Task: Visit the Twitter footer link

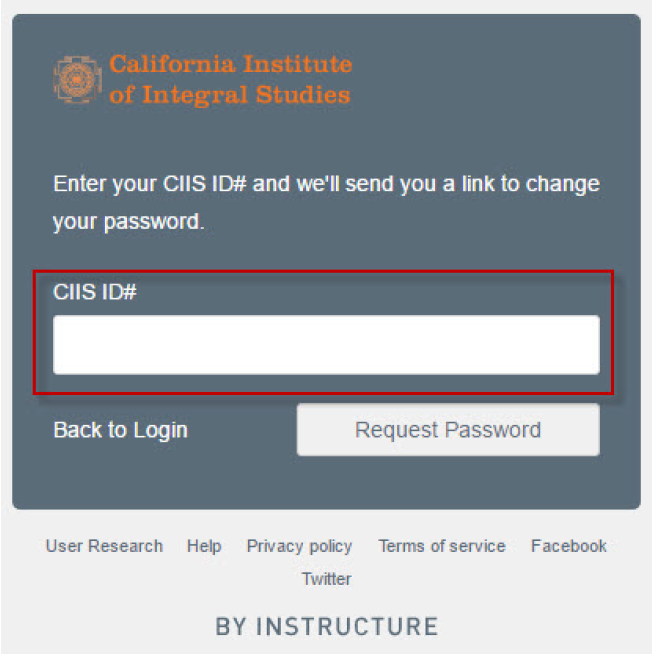Action: pyautogui.click(x=326, y=579)
